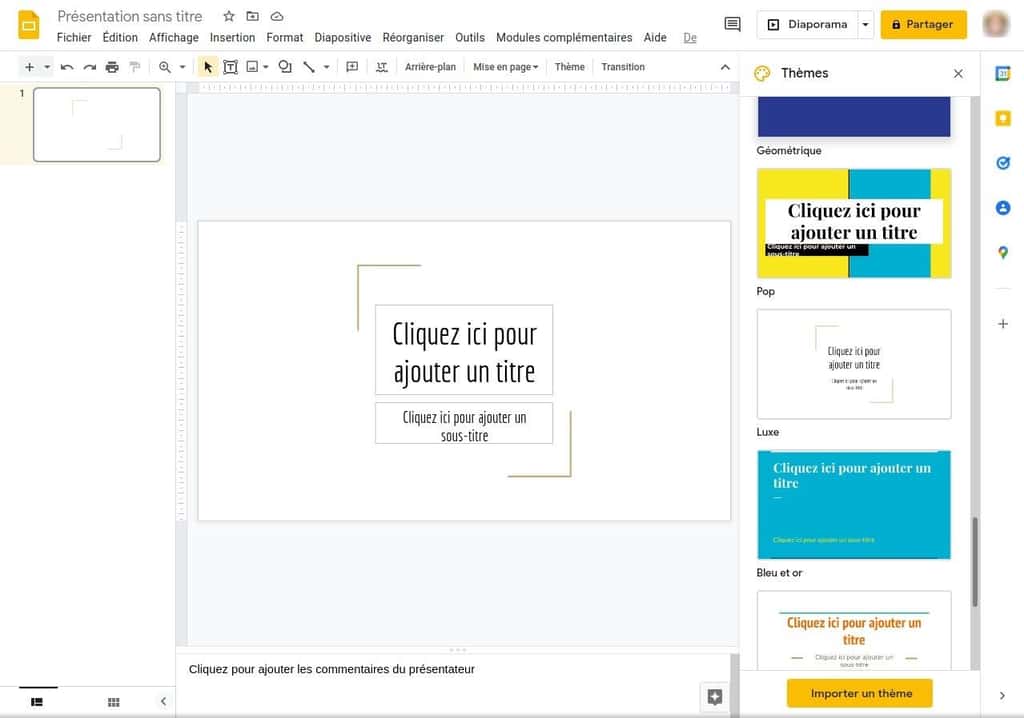
Task: Open the zoom options dropdown
Action: [182, 67]
